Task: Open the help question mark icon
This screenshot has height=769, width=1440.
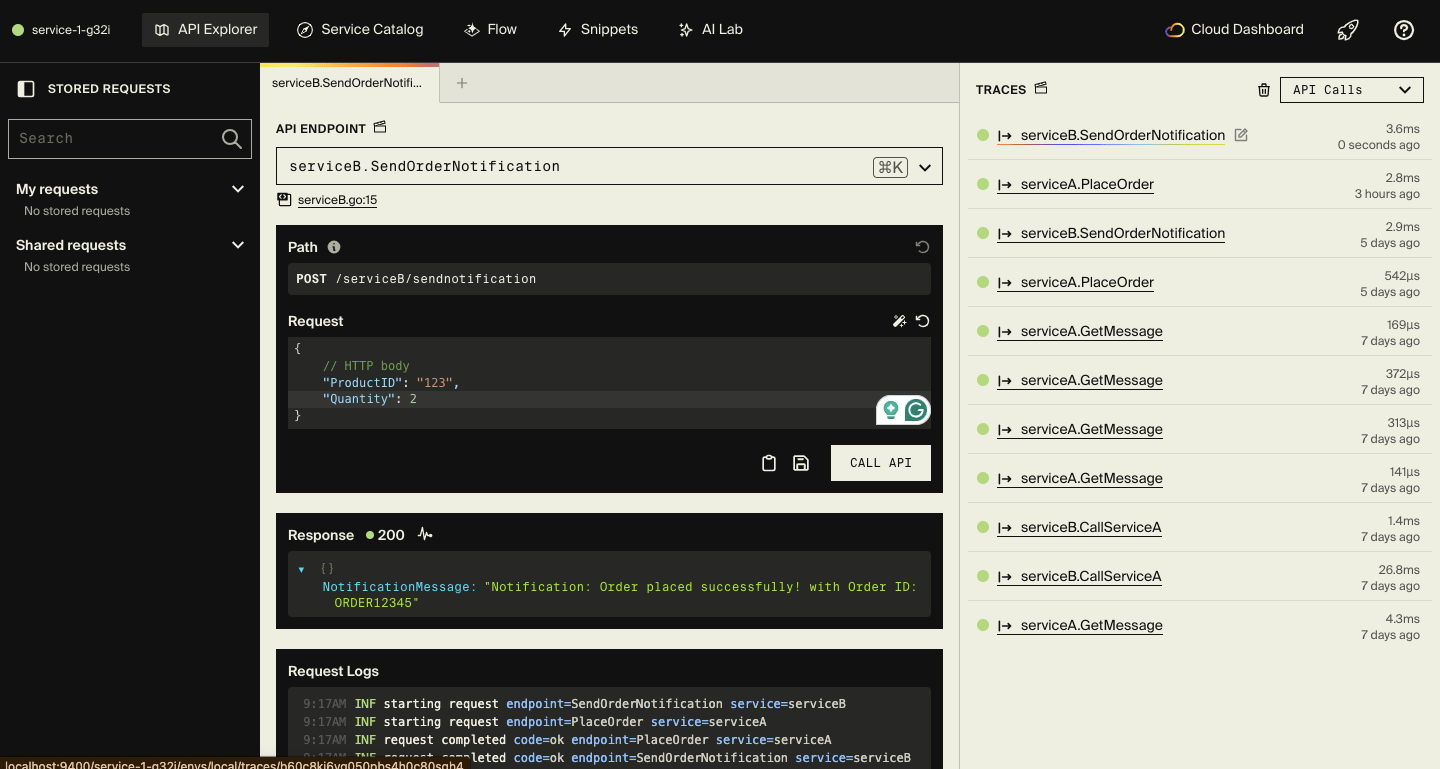Action: (x=1404, y=30)
